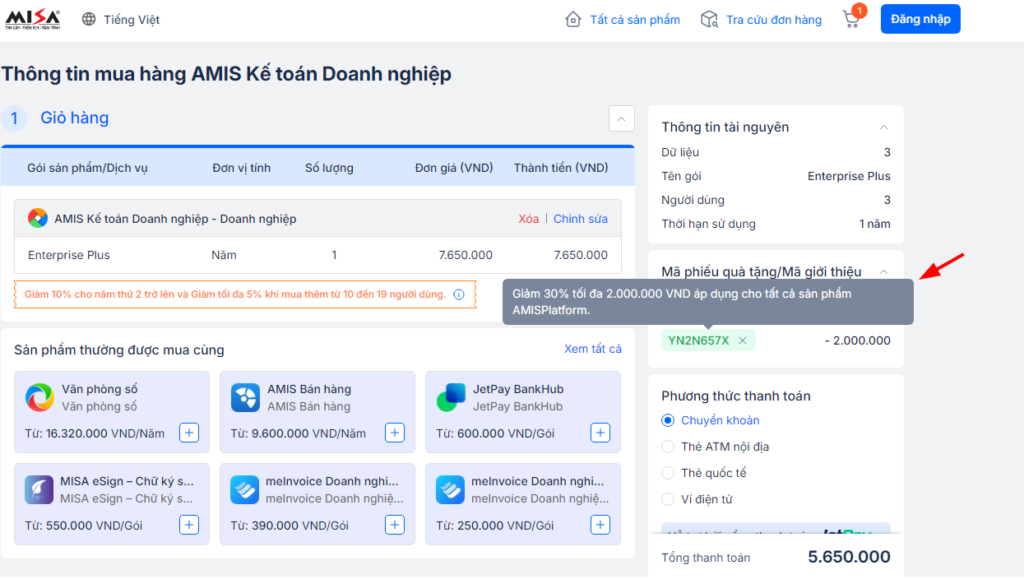Screen dimensions: 1024x579
Task: Click the Giảm 10% discount notice banner
Action: (245, 294)
